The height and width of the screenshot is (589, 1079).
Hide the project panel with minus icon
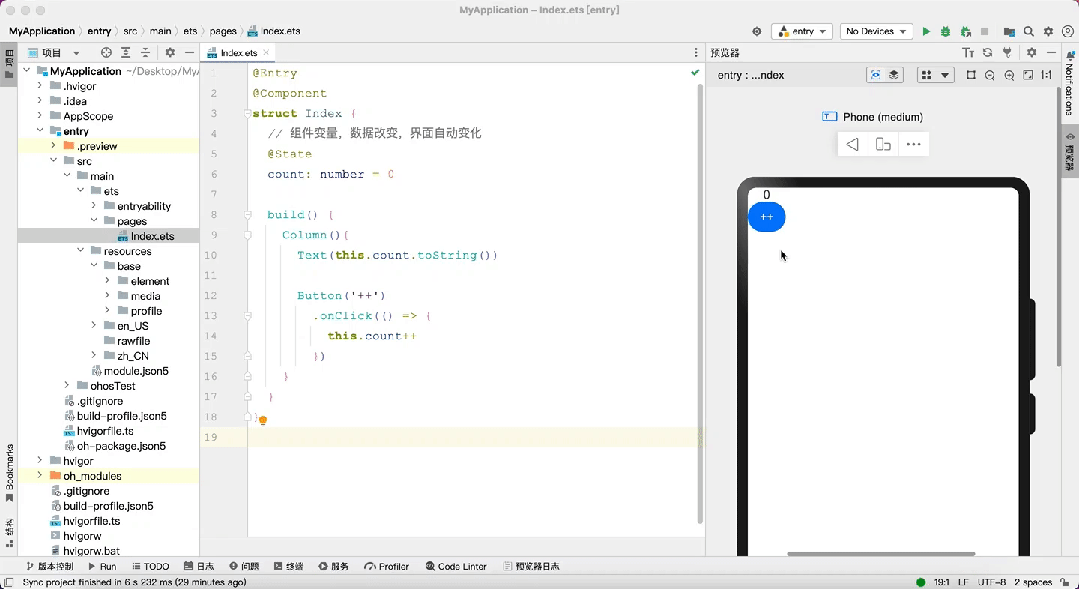(189, 52)
